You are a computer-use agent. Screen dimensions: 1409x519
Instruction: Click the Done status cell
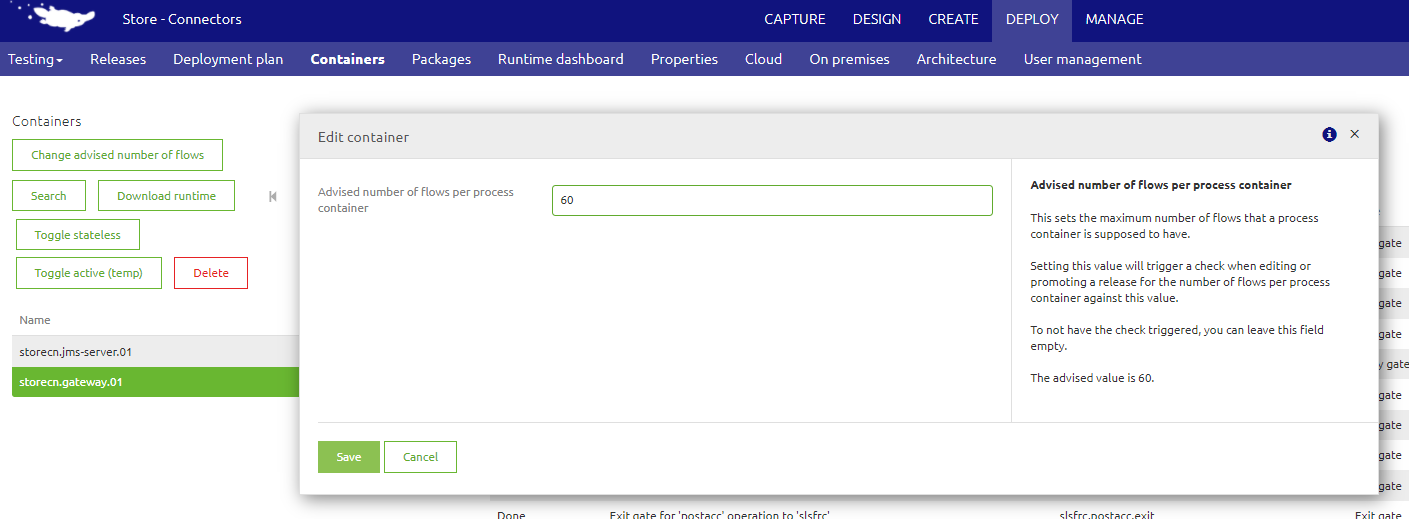pos(511,515)
